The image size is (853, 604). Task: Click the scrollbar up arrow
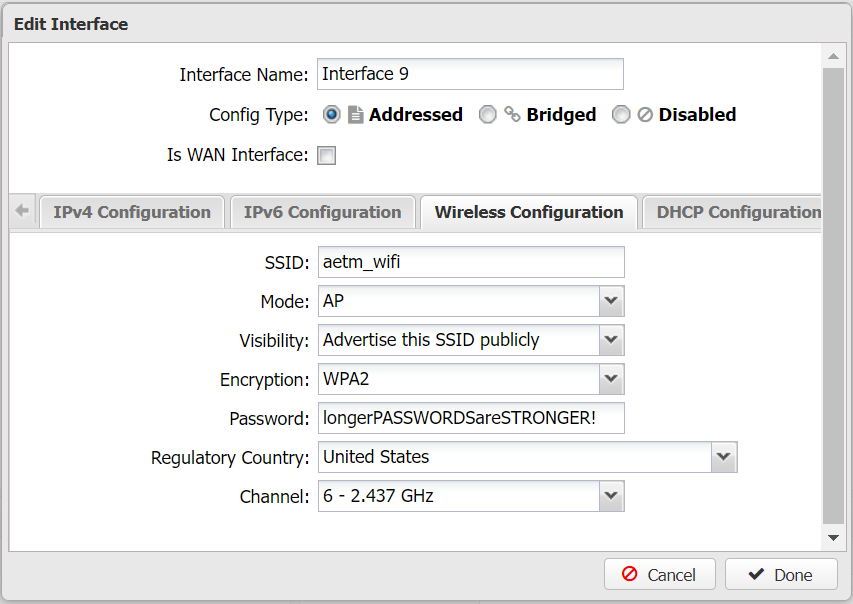coord(833,57)
